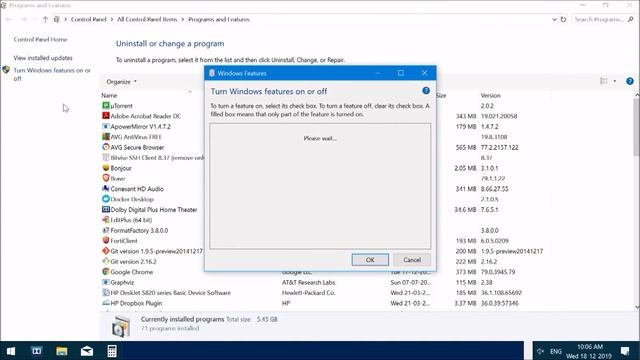Sort by the Version column header
The width and height of the screenshot is (640, 360).
coord(491,95)
